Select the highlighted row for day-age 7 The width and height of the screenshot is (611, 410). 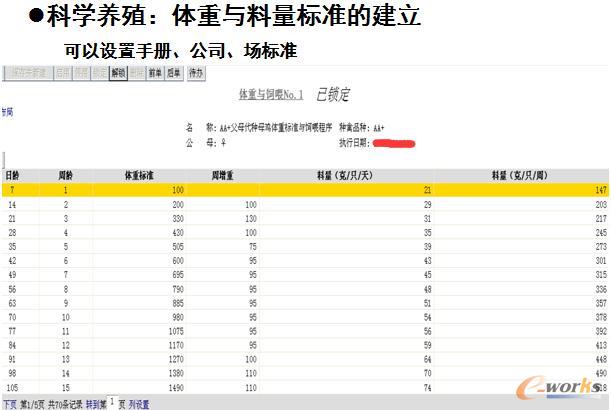point(300,189)
